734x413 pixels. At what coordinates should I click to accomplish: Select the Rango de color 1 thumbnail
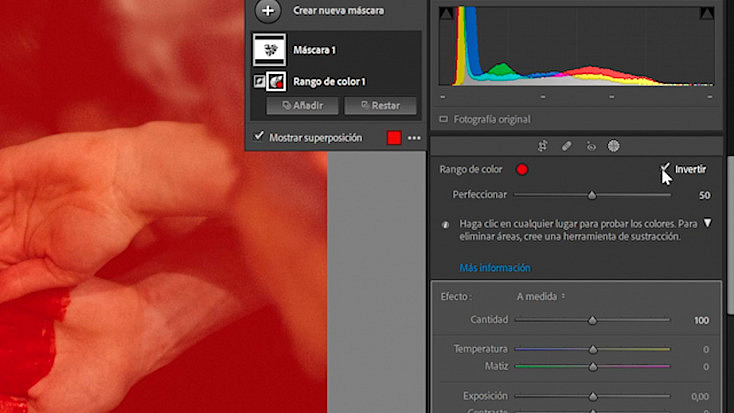coord(276,81)
